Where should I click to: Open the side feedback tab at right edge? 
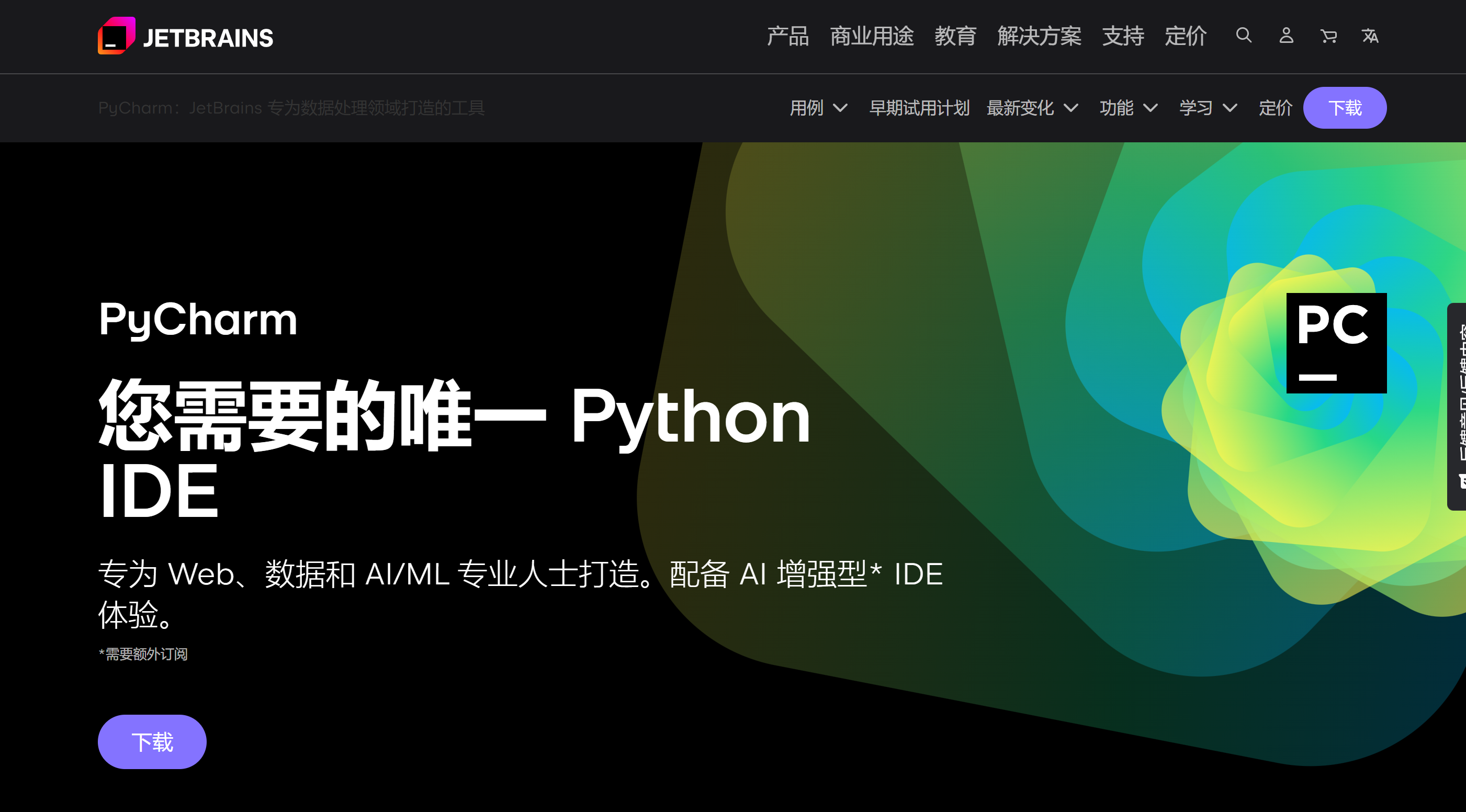[1457, 407]
